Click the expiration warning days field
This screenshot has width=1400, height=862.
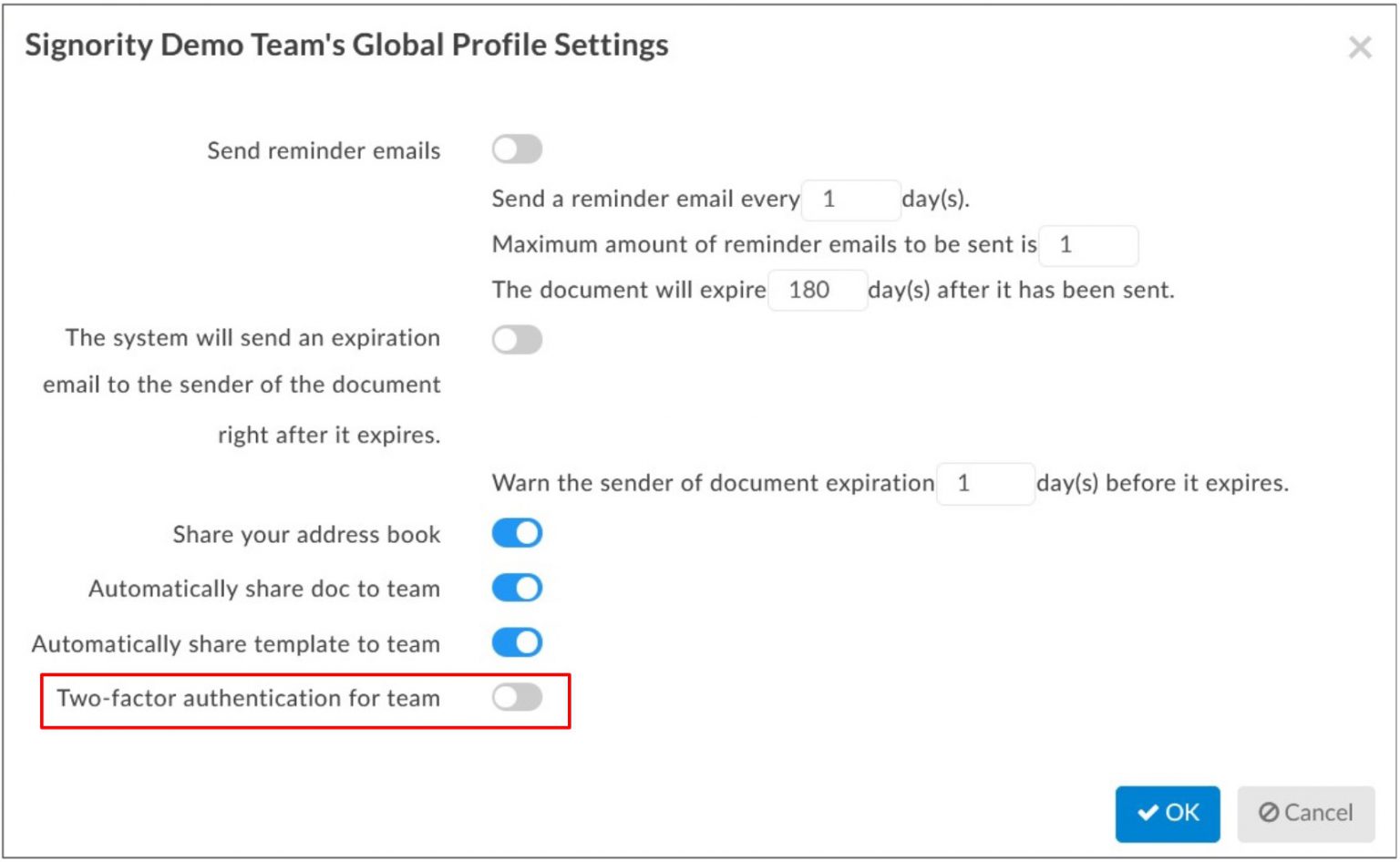point(985,483)
